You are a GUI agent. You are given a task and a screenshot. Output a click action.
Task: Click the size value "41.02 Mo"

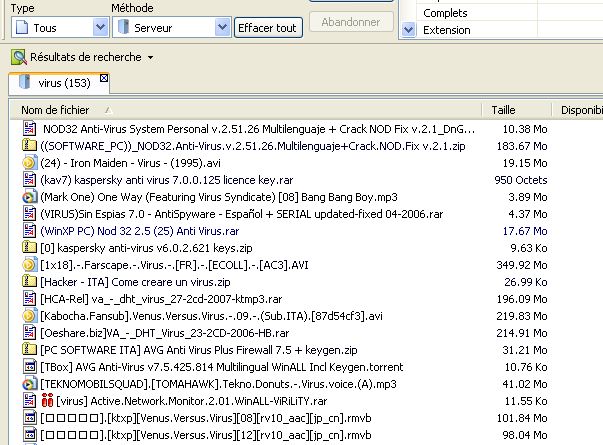(x=525, y=384)
